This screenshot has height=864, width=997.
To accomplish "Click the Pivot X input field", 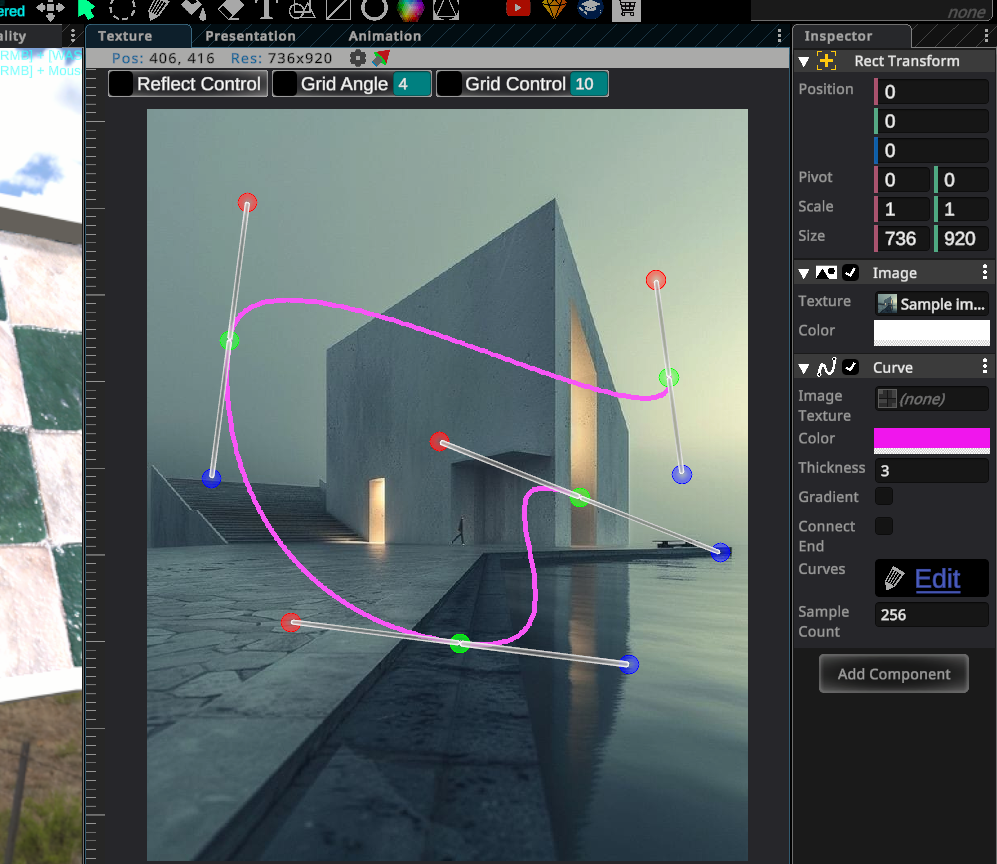I will pyautogui.click(x=902, y=180).
